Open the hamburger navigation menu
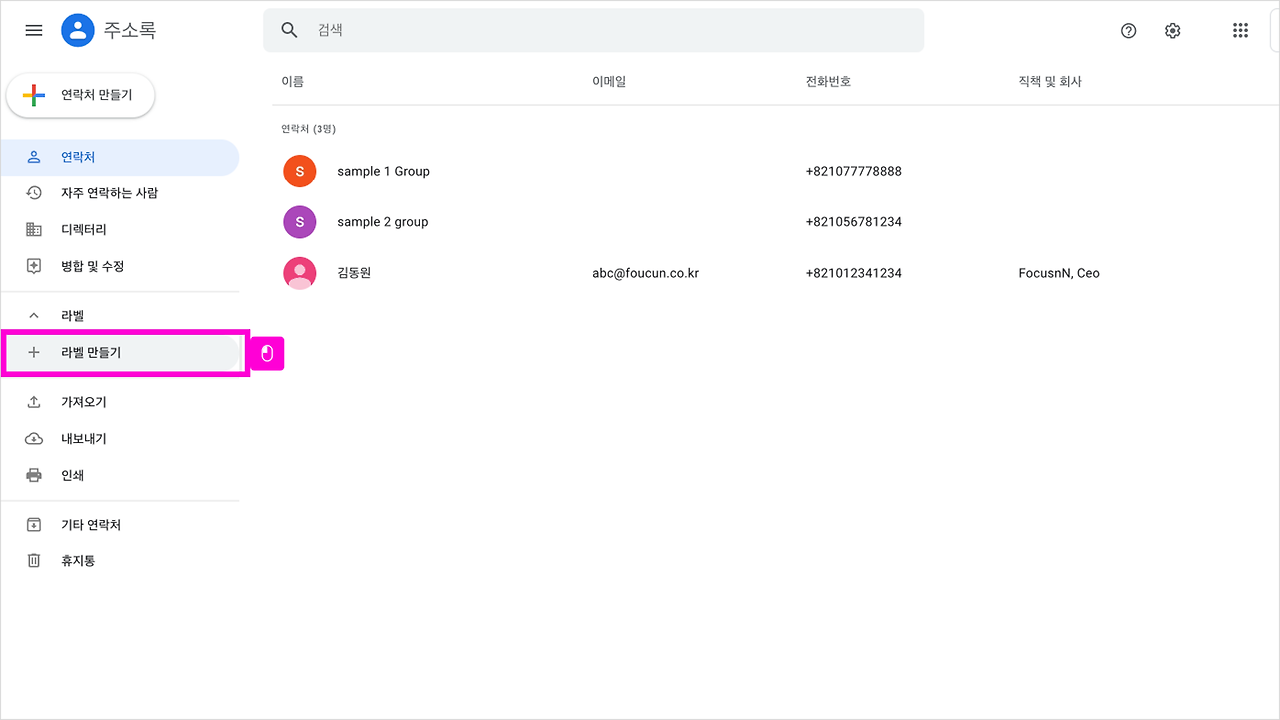This screenshot has width=1280, height=720. coord(33,30)
